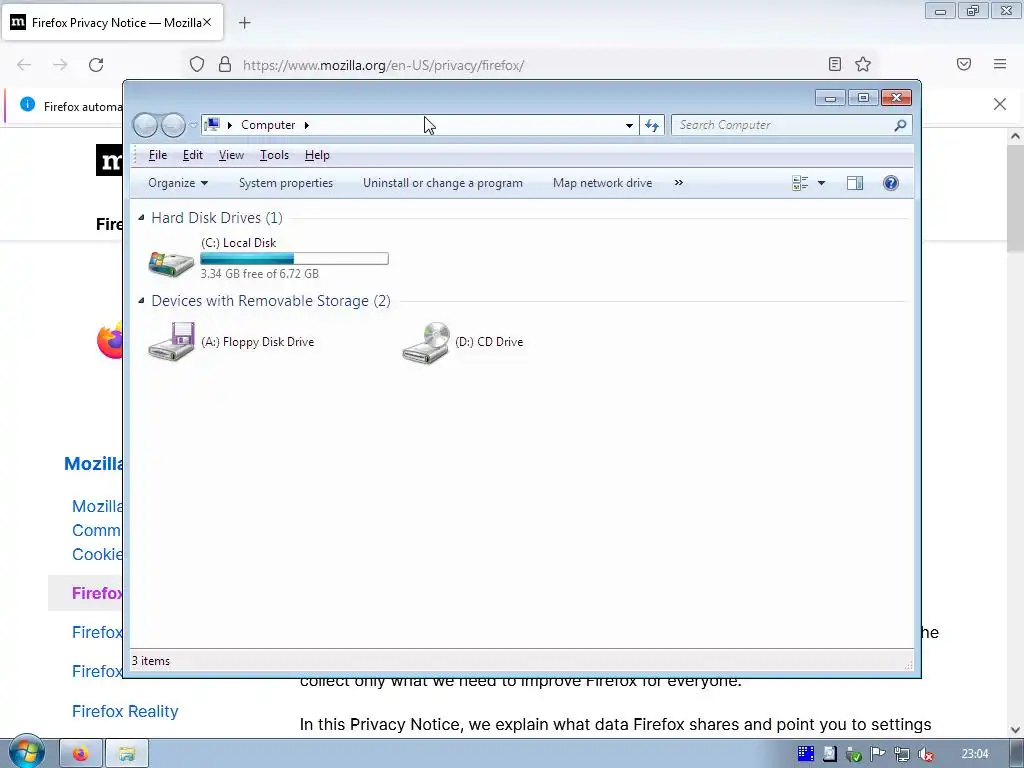Screen dimensions: 1024x768
Task: Toggle Firefox reader view icon
Action: click(x=835, y=64)
